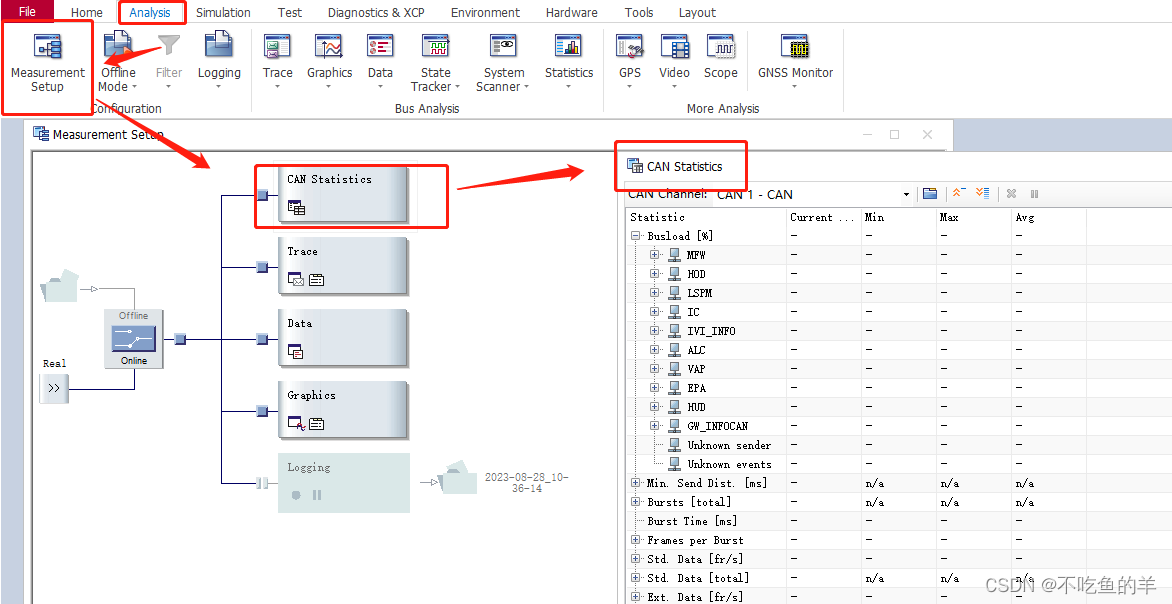This screenshot has width=1172, height=604.
Task: Open the Tools ribbon tab
Action: coord(639,12)
